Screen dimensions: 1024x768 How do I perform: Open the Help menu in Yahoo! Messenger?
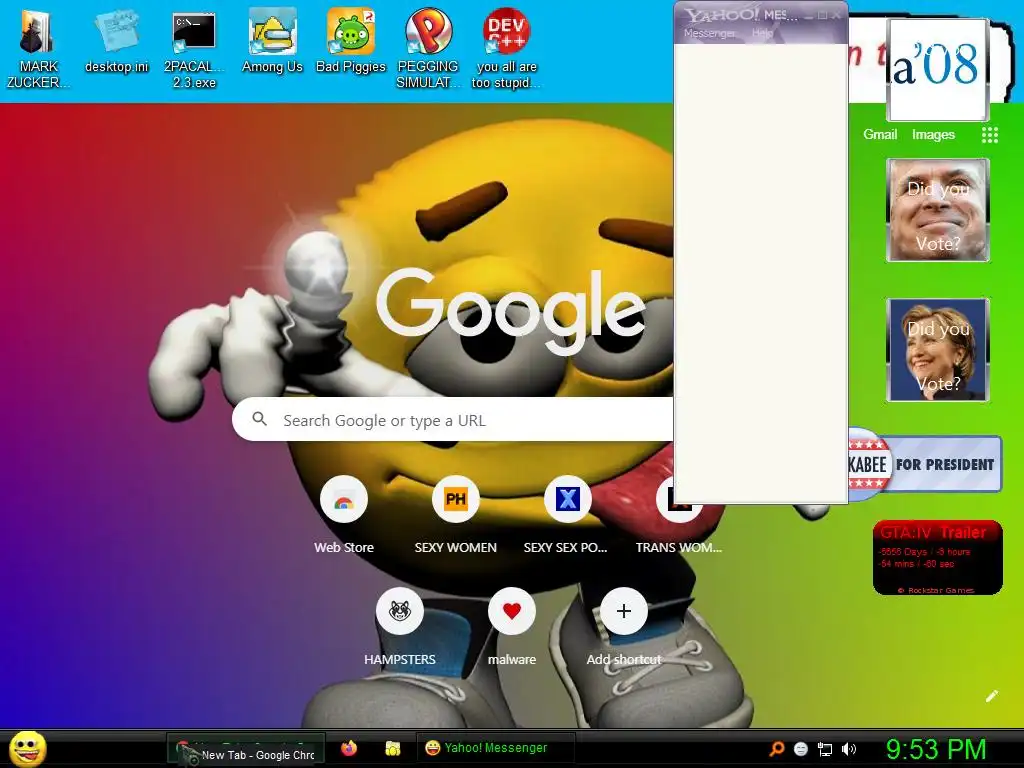(x=762, y=33)
